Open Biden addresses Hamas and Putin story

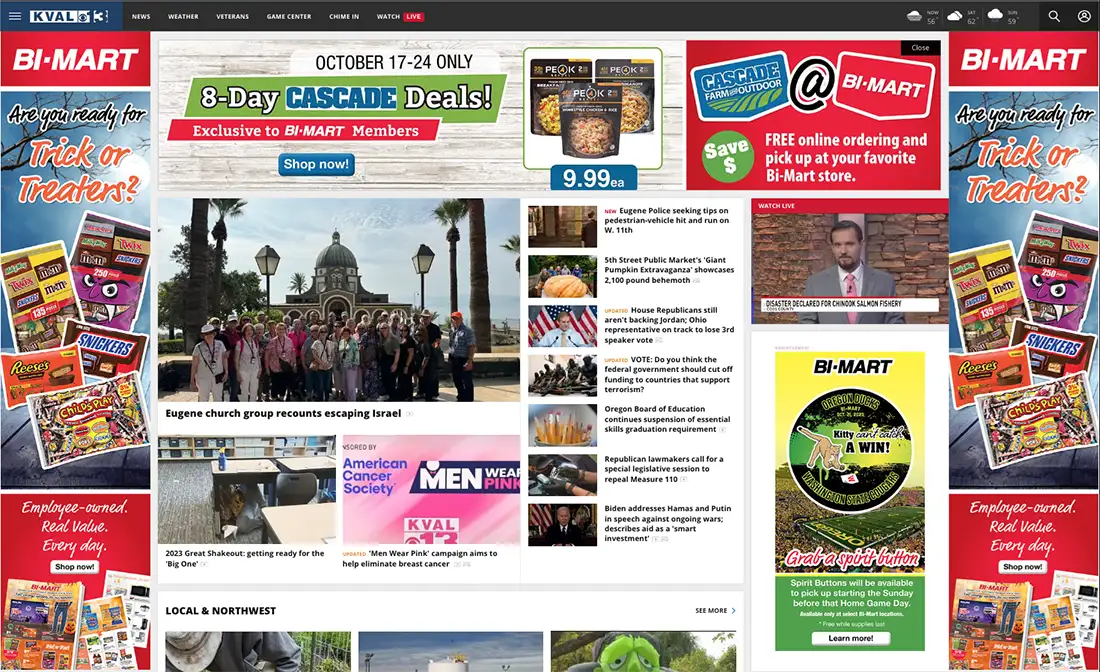[667, 524]
